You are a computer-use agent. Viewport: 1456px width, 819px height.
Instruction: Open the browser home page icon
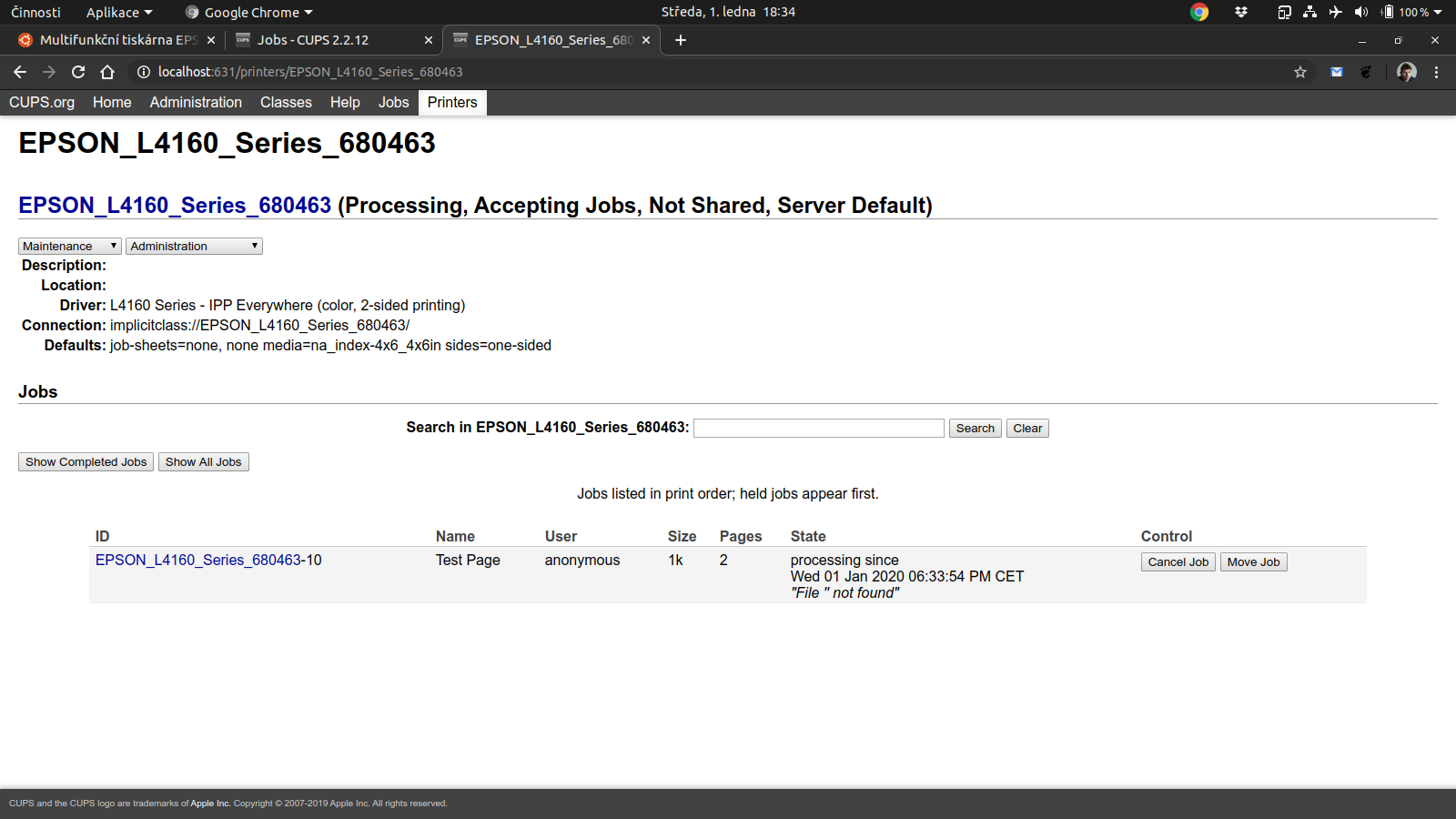click(107, 72)
